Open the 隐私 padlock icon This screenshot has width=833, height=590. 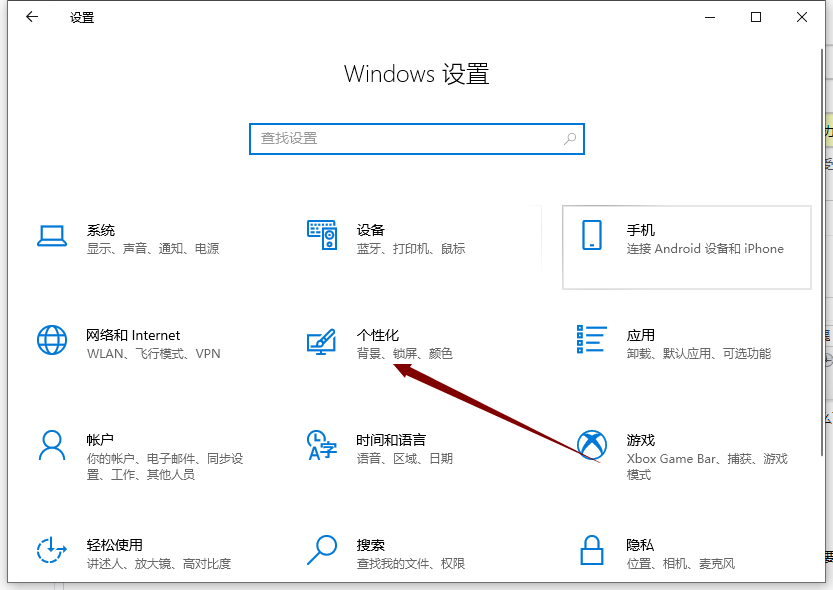pos(591,550)
